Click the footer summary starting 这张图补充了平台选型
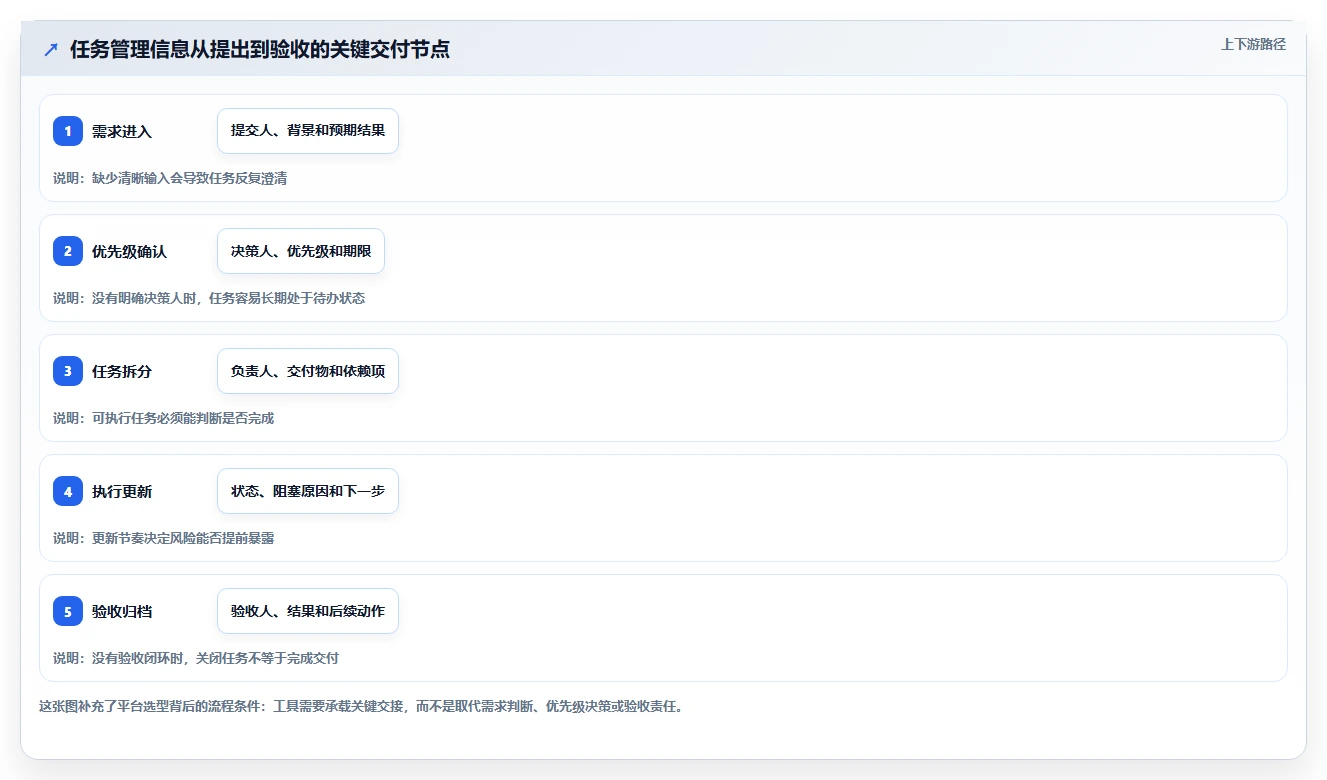Image resolution: width=1327 pixels, height=780 pixels. click(x=361, y=706)
